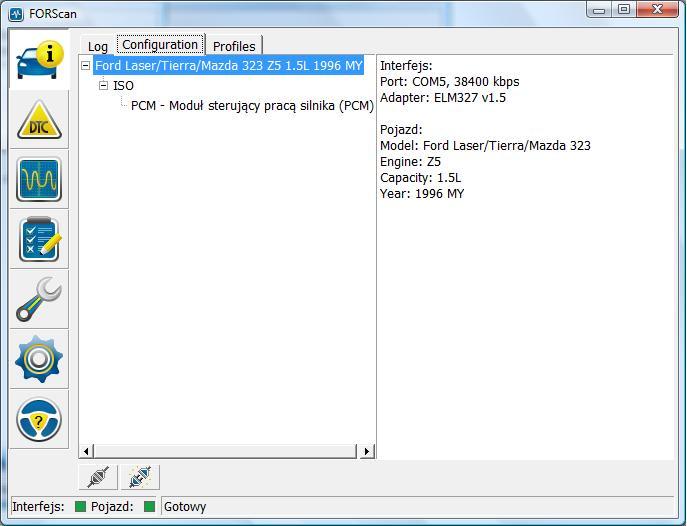687x526 pixels.
Task: Select the PCM engine module tree item
Action: (x=252, y=106)
